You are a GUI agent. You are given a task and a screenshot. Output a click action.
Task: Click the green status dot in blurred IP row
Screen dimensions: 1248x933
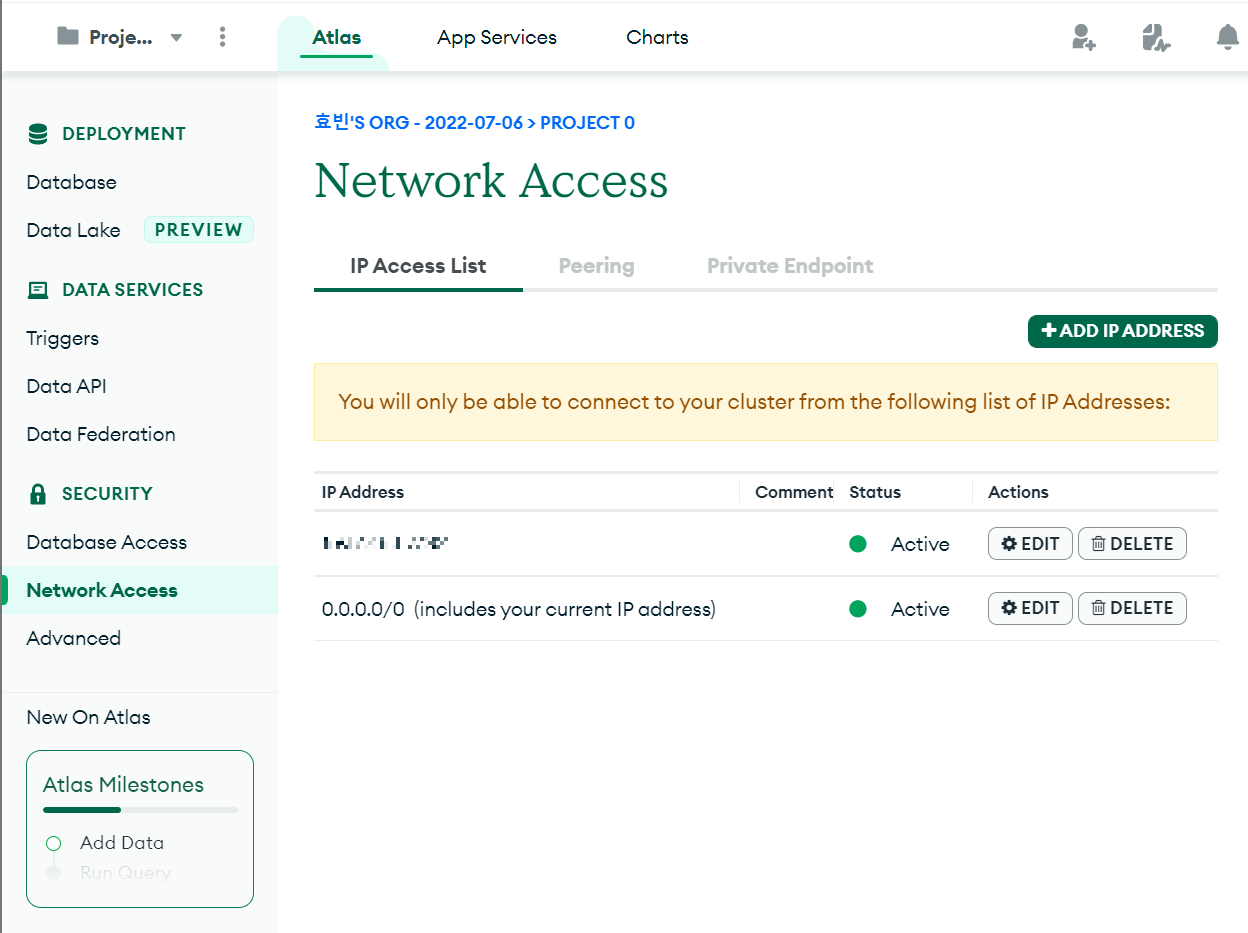click(857, 544)
